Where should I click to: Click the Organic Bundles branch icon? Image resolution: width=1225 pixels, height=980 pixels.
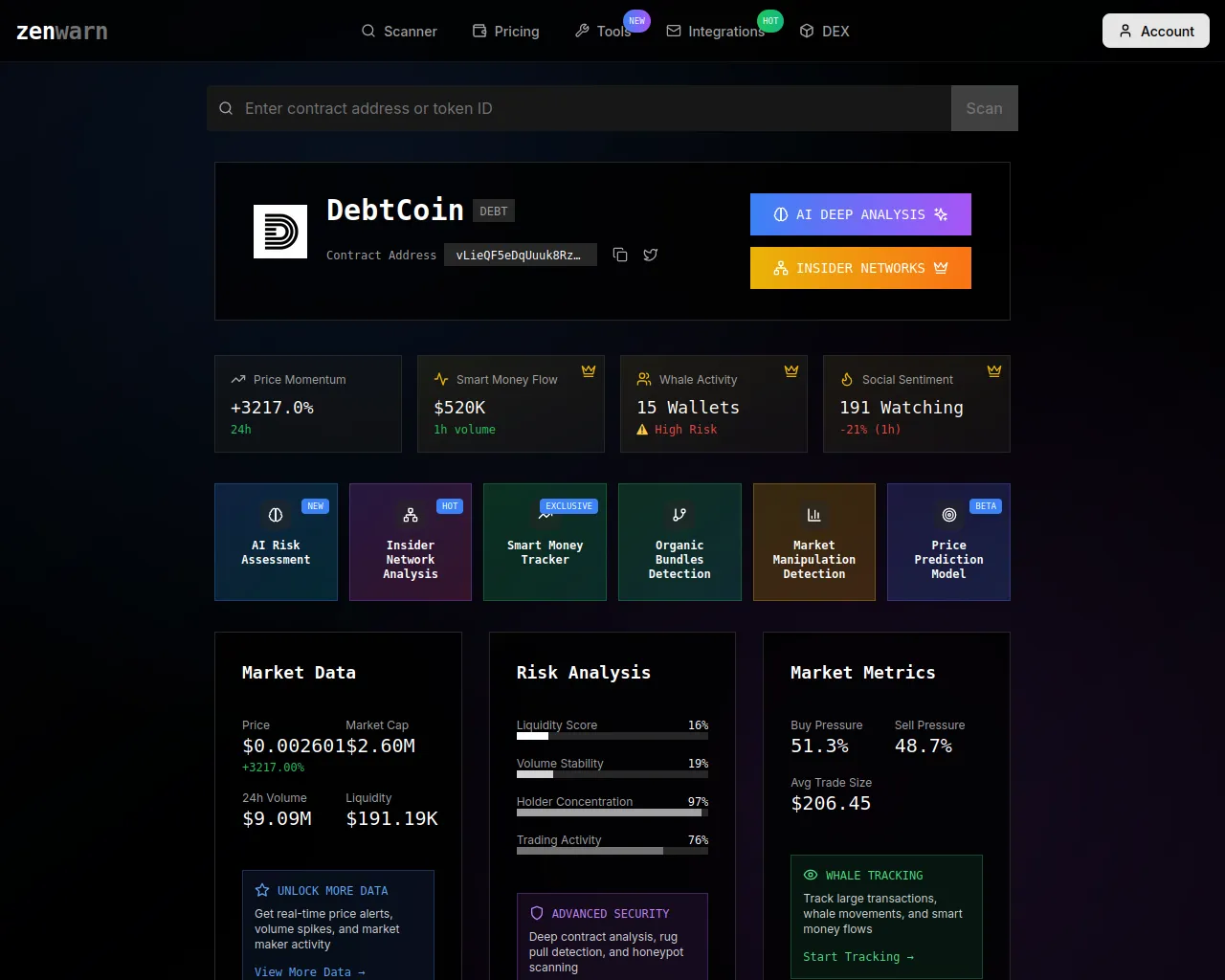[x=679, y=515]
